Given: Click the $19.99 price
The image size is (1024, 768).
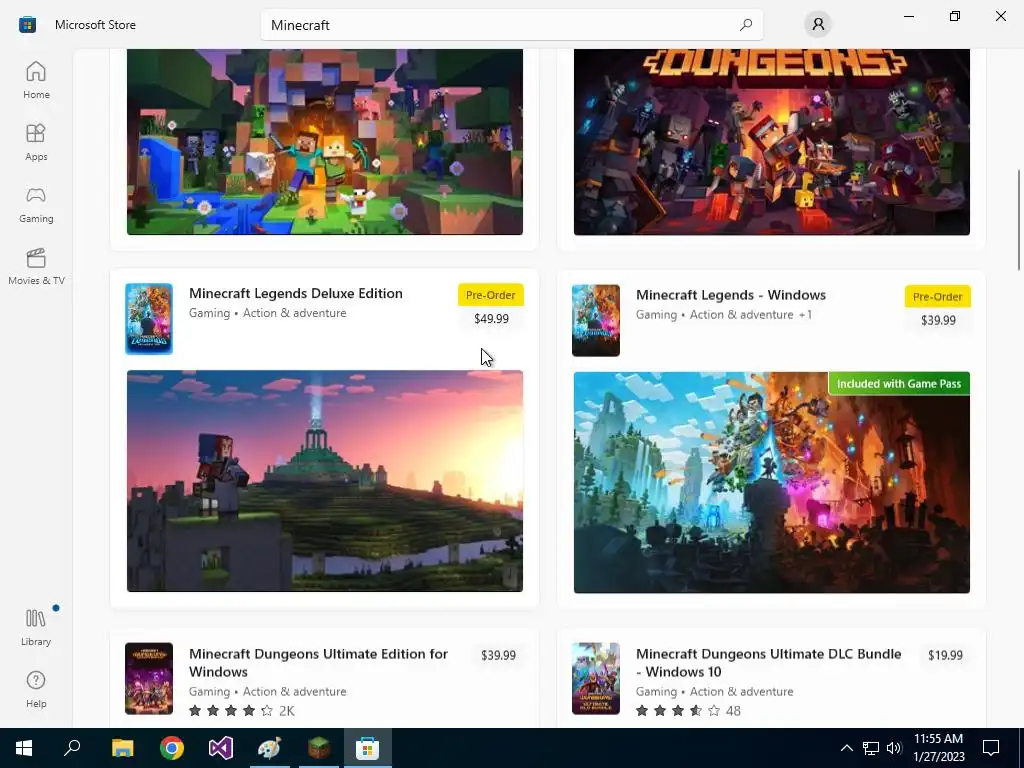Looking at the screenshot, I should click(945, 655).
